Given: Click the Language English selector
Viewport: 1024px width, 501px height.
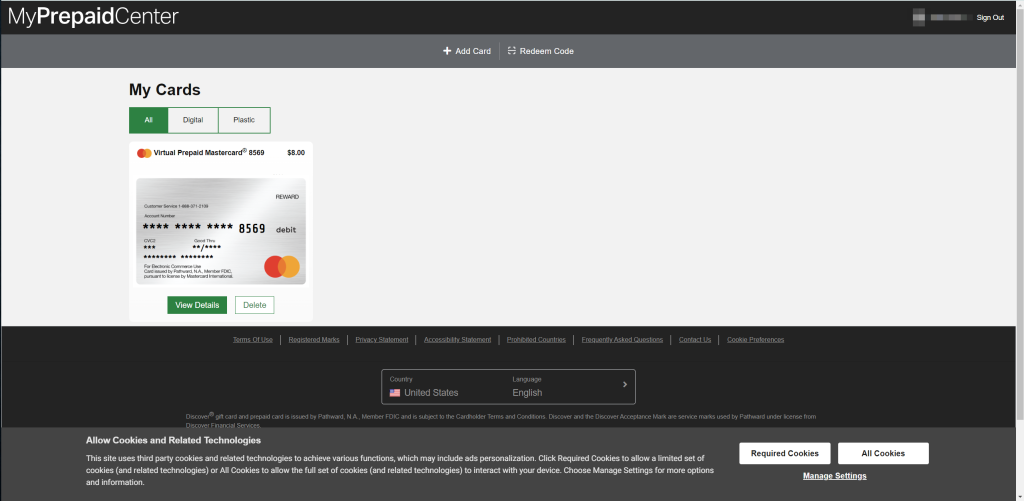Looking at the screenshot, I should pyautogui.click(x=528, y=387).
